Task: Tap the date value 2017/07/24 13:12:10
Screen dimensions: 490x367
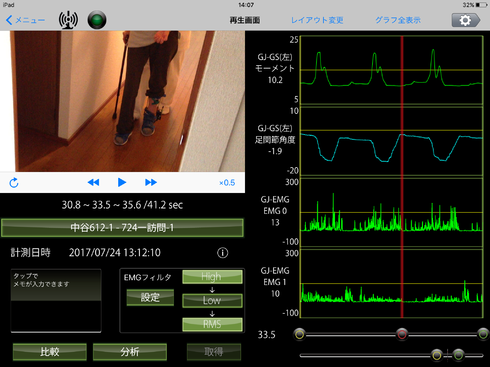Action: point(115,253)
